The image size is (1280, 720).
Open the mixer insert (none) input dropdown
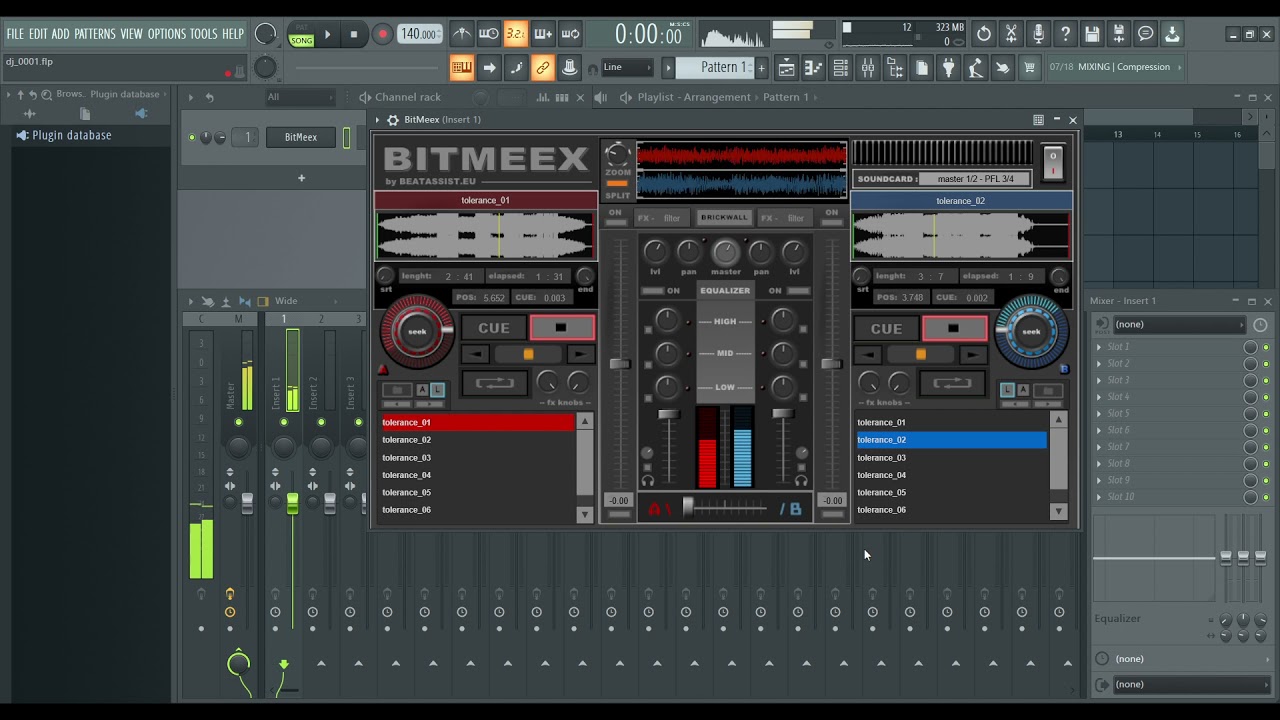(x=1180, y=324)
